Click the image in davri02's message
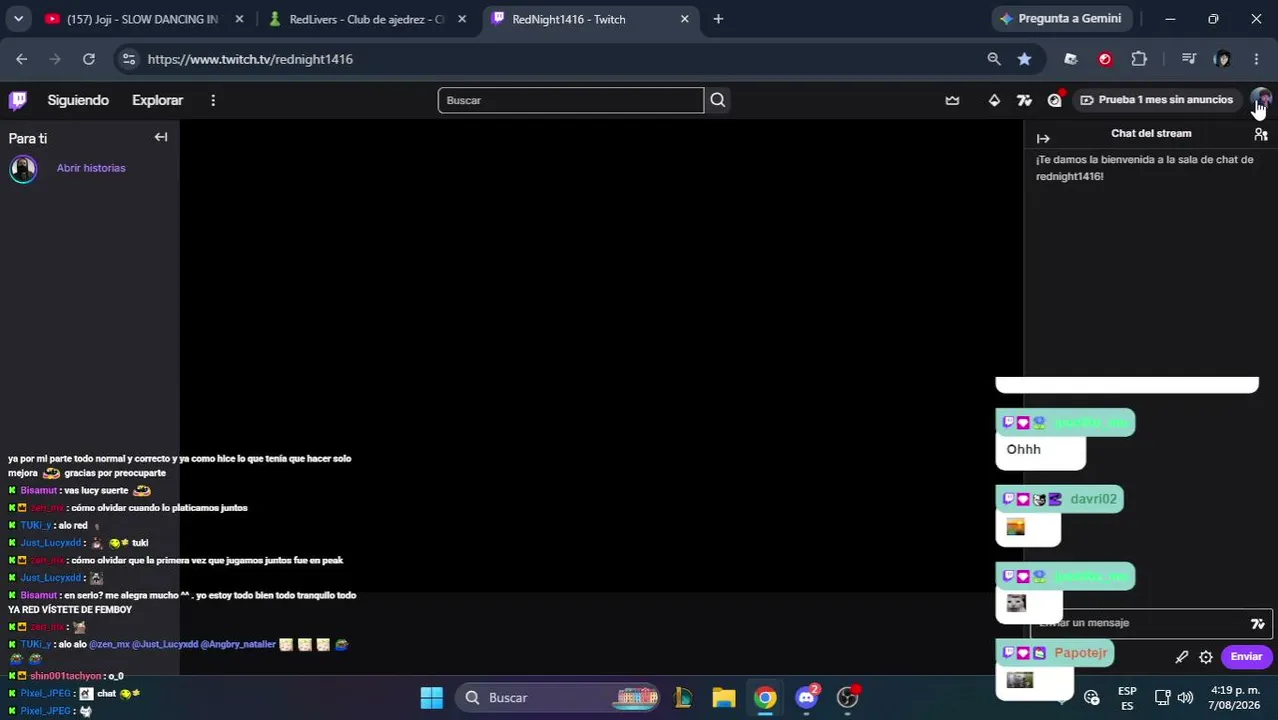 tap(1016, 527)
